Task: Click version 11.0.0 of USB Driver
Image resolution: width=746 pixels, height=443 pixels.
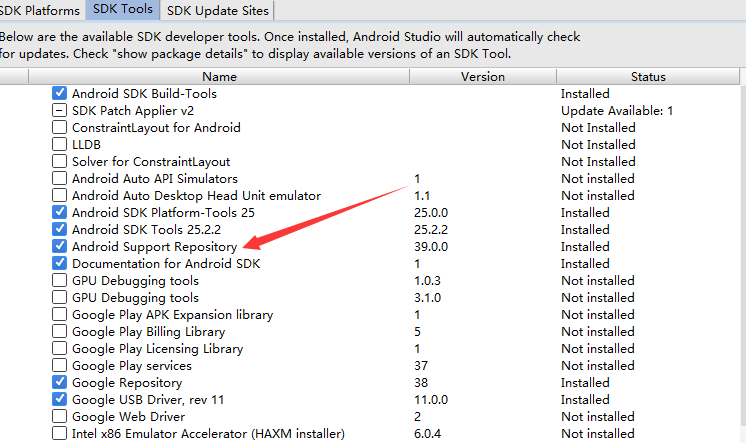Action: click(x=431, y=400)
